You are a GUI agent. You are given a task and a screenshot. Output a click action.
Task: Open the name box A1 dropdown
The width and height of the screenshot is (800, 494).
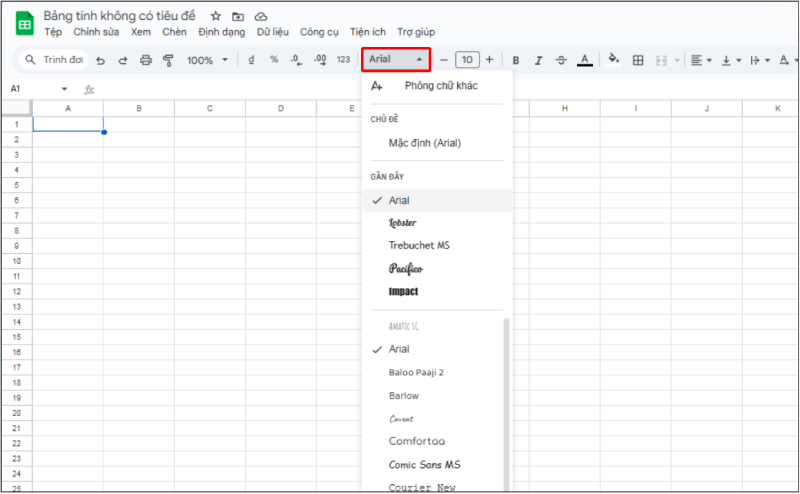(64, 89)
